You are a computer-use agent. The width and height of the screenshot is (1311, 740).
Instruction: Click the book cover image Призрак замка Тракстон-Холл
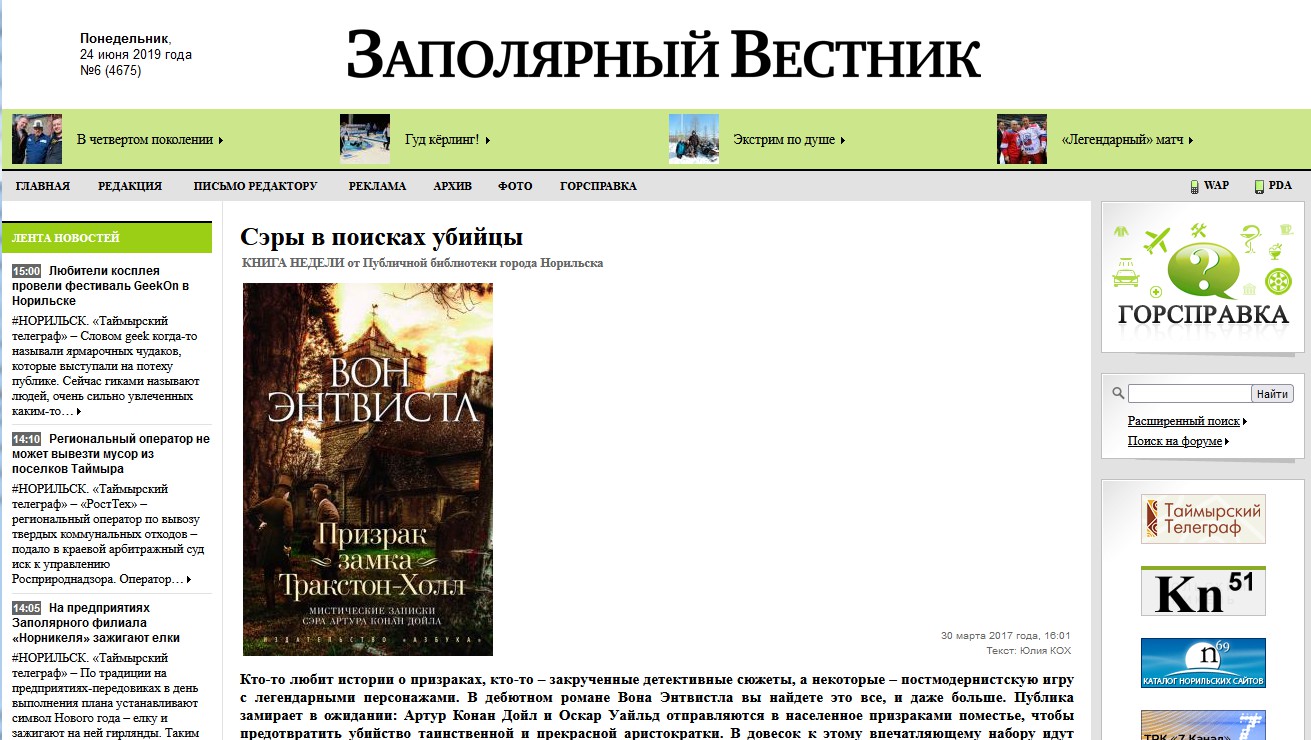pyautogui.click(x=368, y=469)
